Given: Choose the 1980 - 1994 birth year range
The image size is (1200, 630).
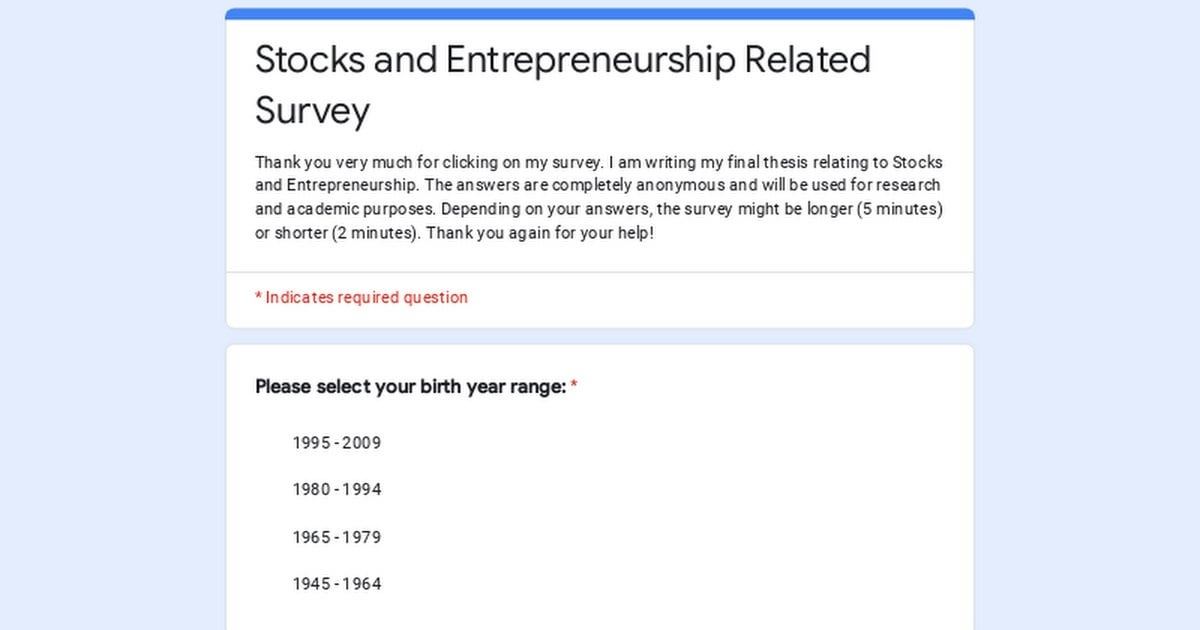Looking at the screenshot, I should coord(337,490).
